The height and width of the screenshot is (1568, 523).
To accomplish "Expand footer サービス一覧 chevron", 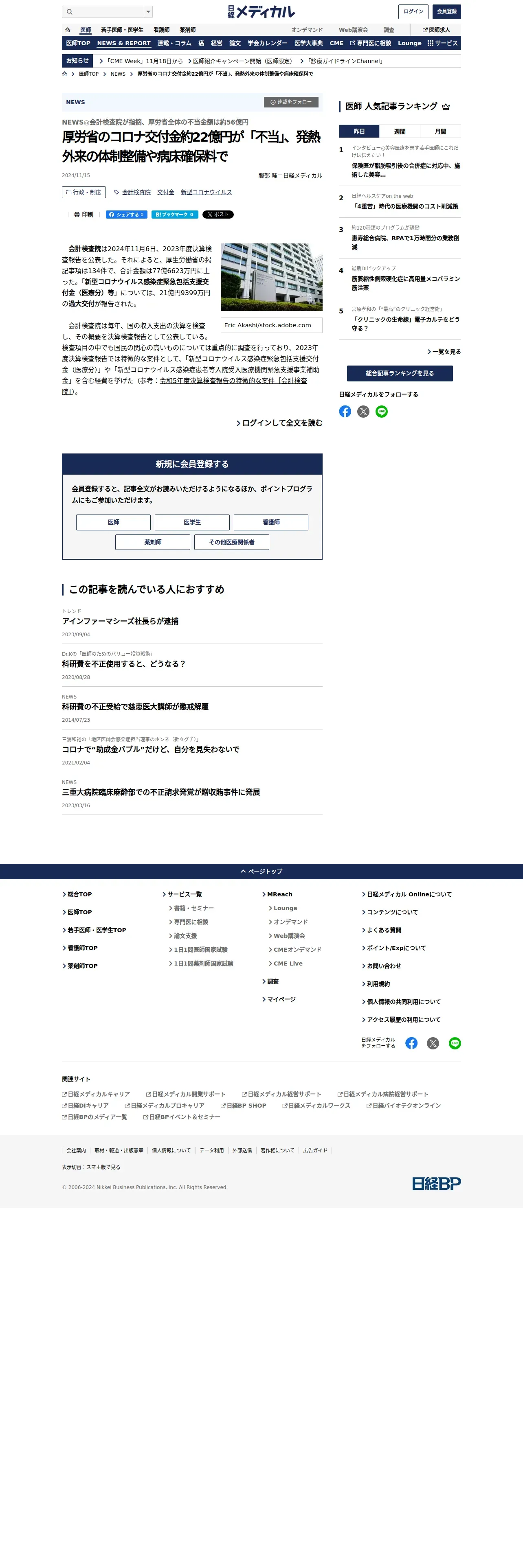I will point(165,894).
